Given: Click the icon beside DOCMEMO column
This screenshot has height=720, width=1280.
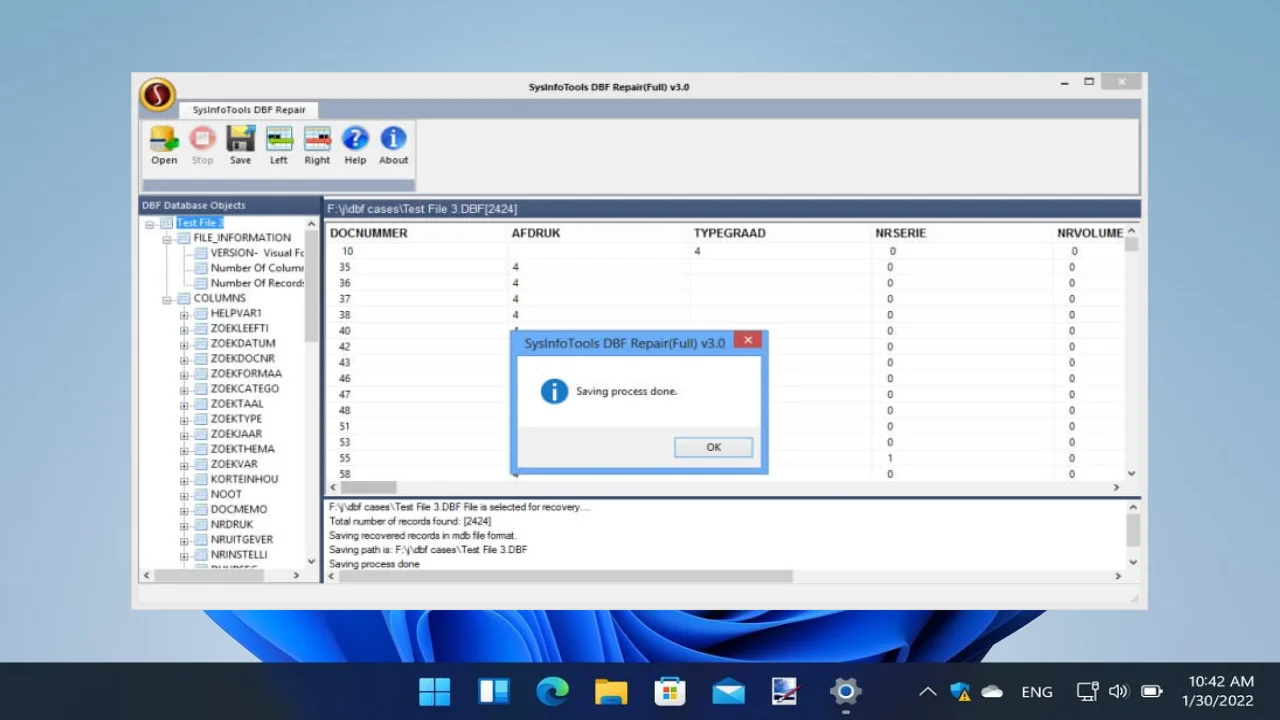Looking at the screenshot, I should point(201,509).
